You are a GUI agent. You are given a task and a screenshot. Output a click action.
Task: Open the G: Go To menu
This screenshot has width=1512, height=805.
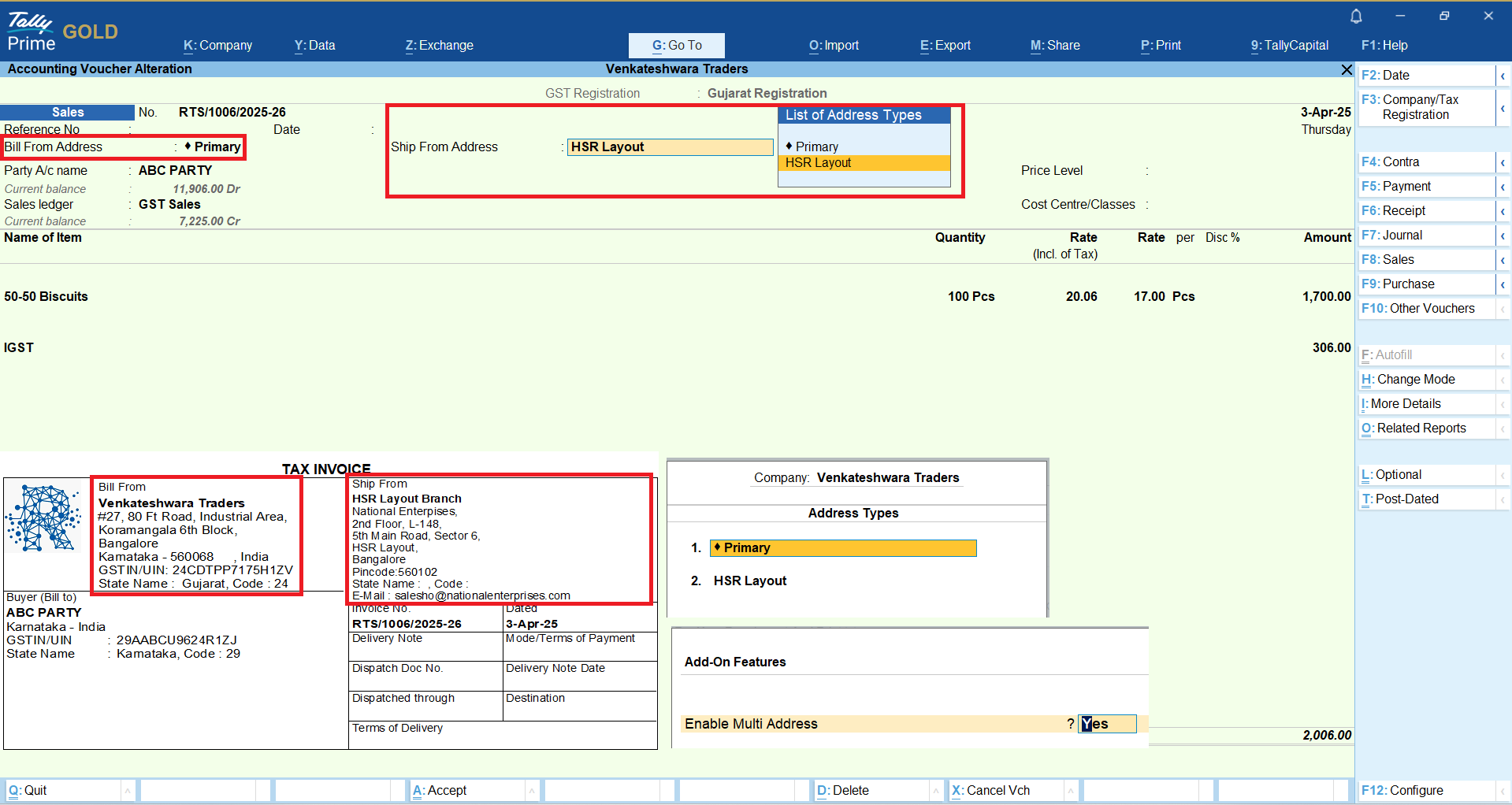[x=676, y=46]
